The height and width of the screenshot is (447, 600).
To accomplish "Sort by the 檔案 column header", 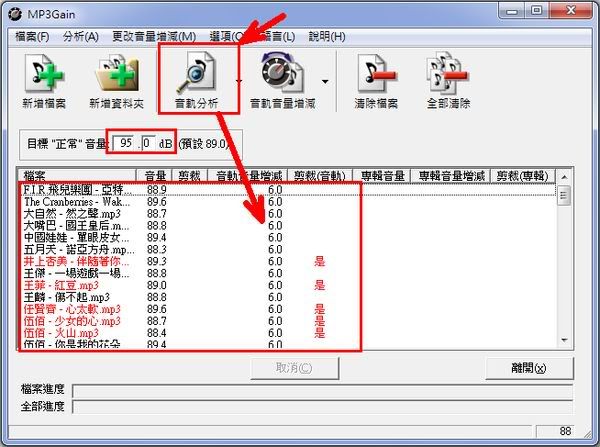I will 78,176.
